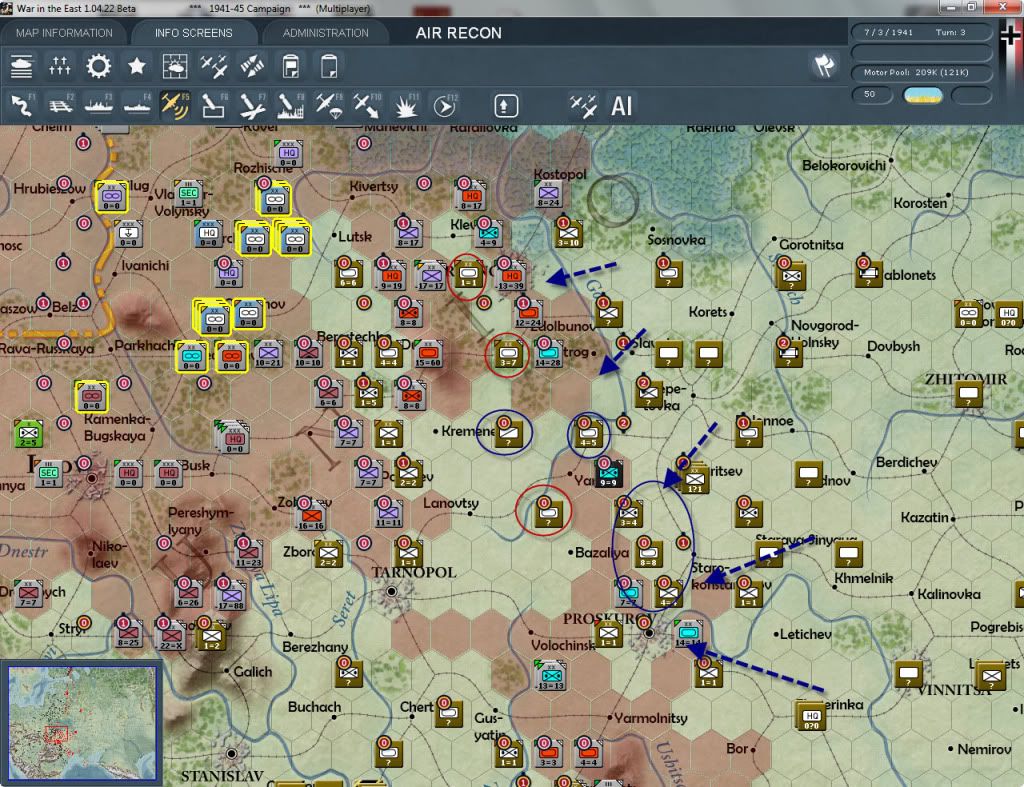Click the date and Turn 3 display
Image resolution: width=1024 pixels, height=787 pixels.
pyautogui.click(x=920, y=32)
